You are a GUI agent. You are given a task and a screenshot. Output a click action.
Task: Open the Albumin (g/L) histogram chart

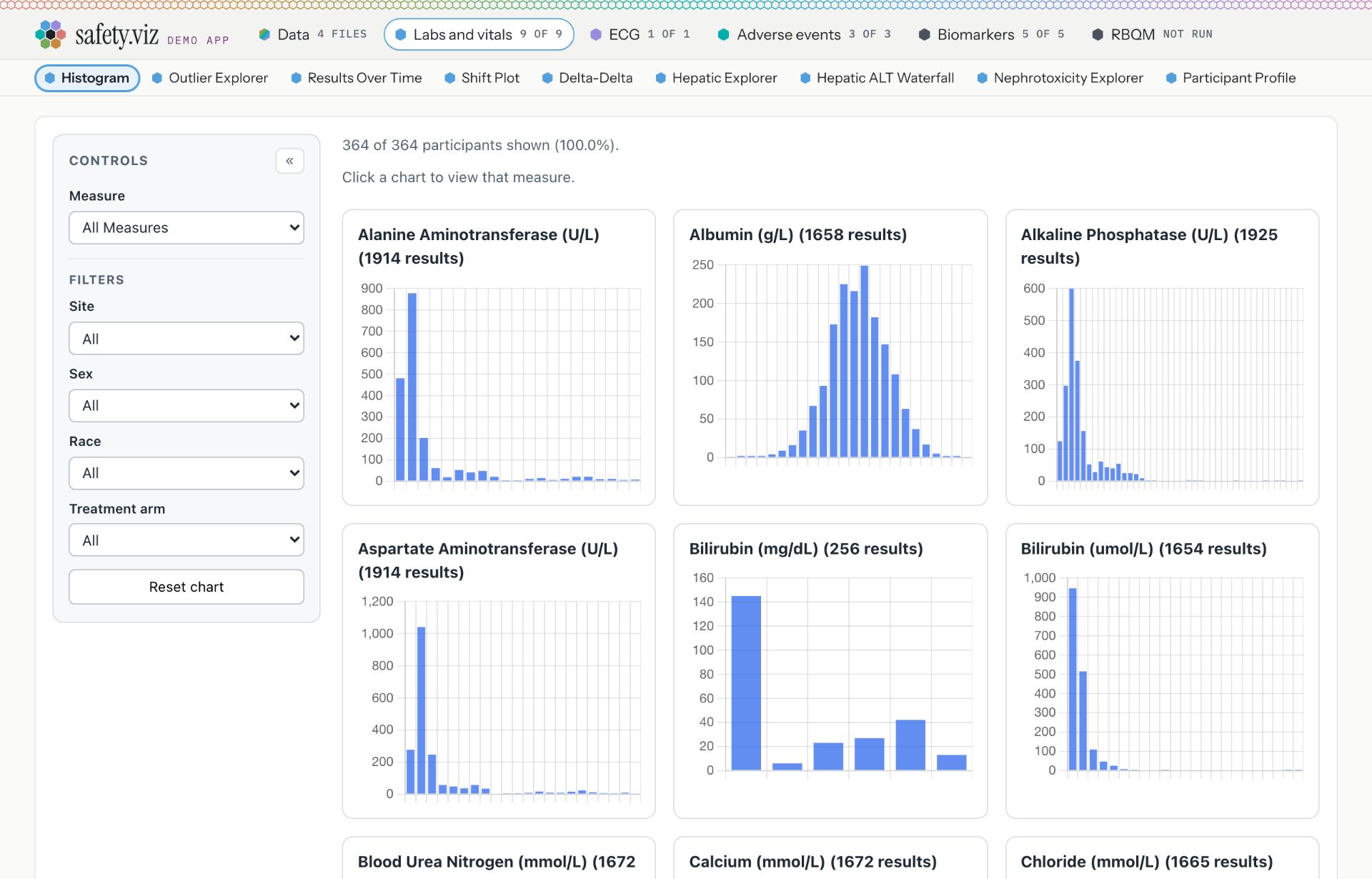[830, 357]
